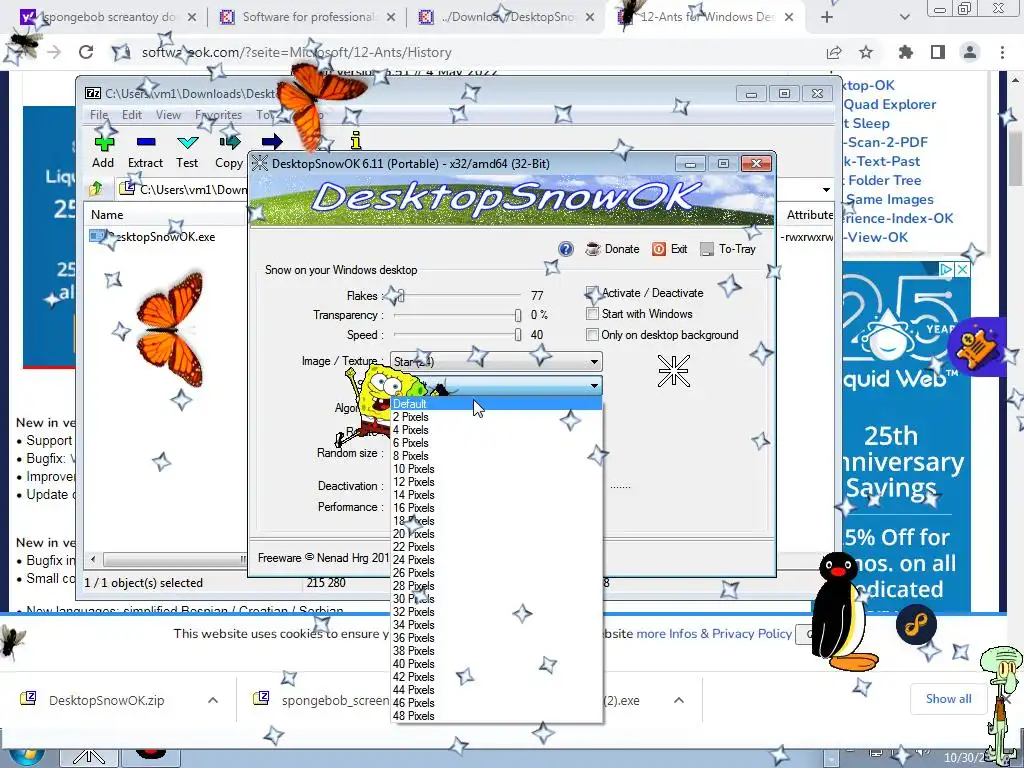Send DesktopSnowOK To-Tray
The width and height of the screenshot is (1024, 768).
[728, 249]
